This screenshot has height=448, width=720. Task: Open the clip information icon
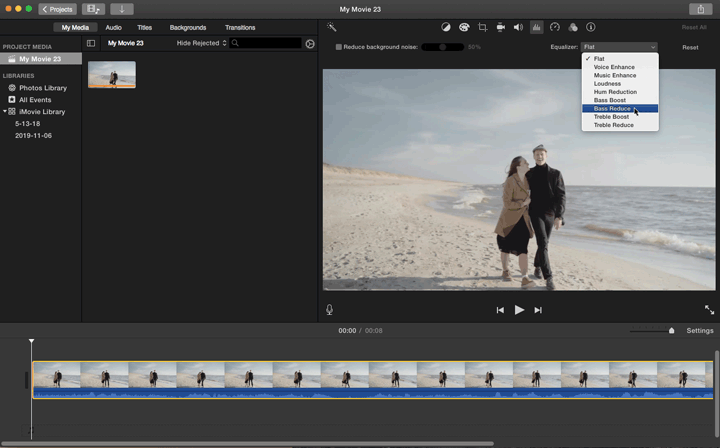point(590,28)
